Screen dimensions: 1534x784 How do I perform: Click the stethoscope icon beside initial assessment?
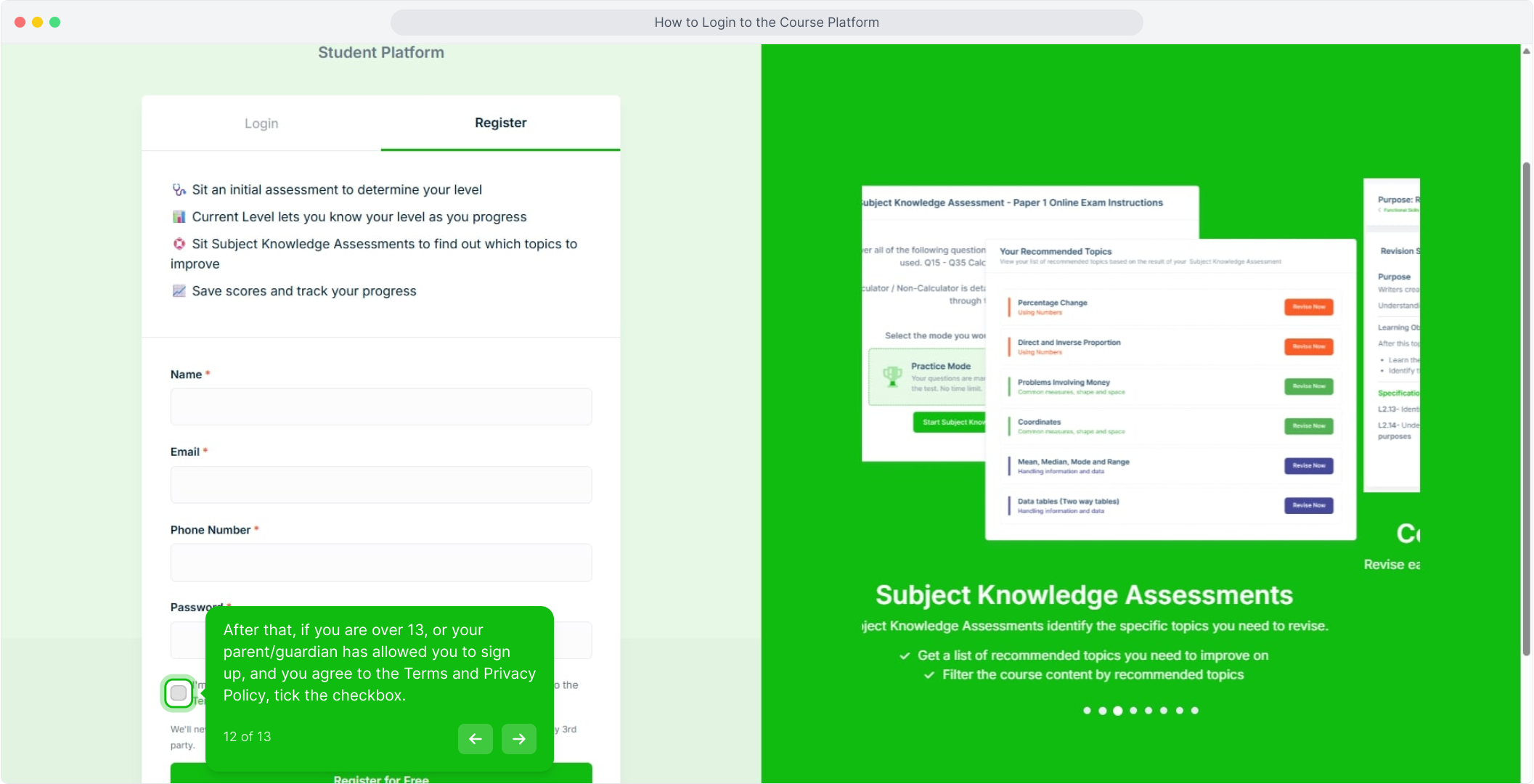179,189
